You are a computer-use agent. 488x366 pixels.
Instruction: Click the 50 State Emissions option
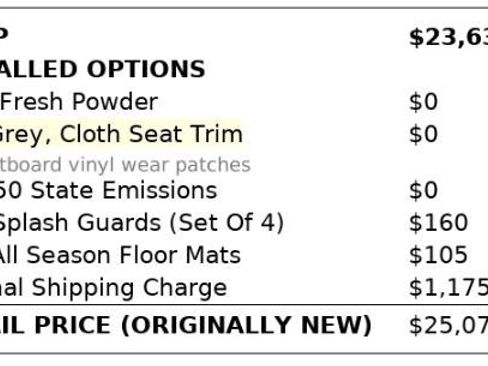point(108,190)
